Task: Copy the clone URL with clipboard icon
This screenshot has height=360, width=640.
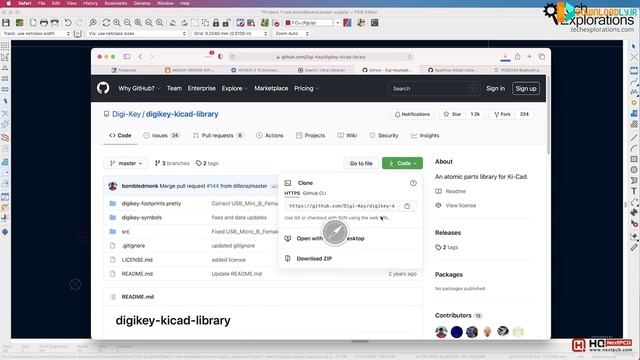Action: pyautogui.click(x=407, y=206)
